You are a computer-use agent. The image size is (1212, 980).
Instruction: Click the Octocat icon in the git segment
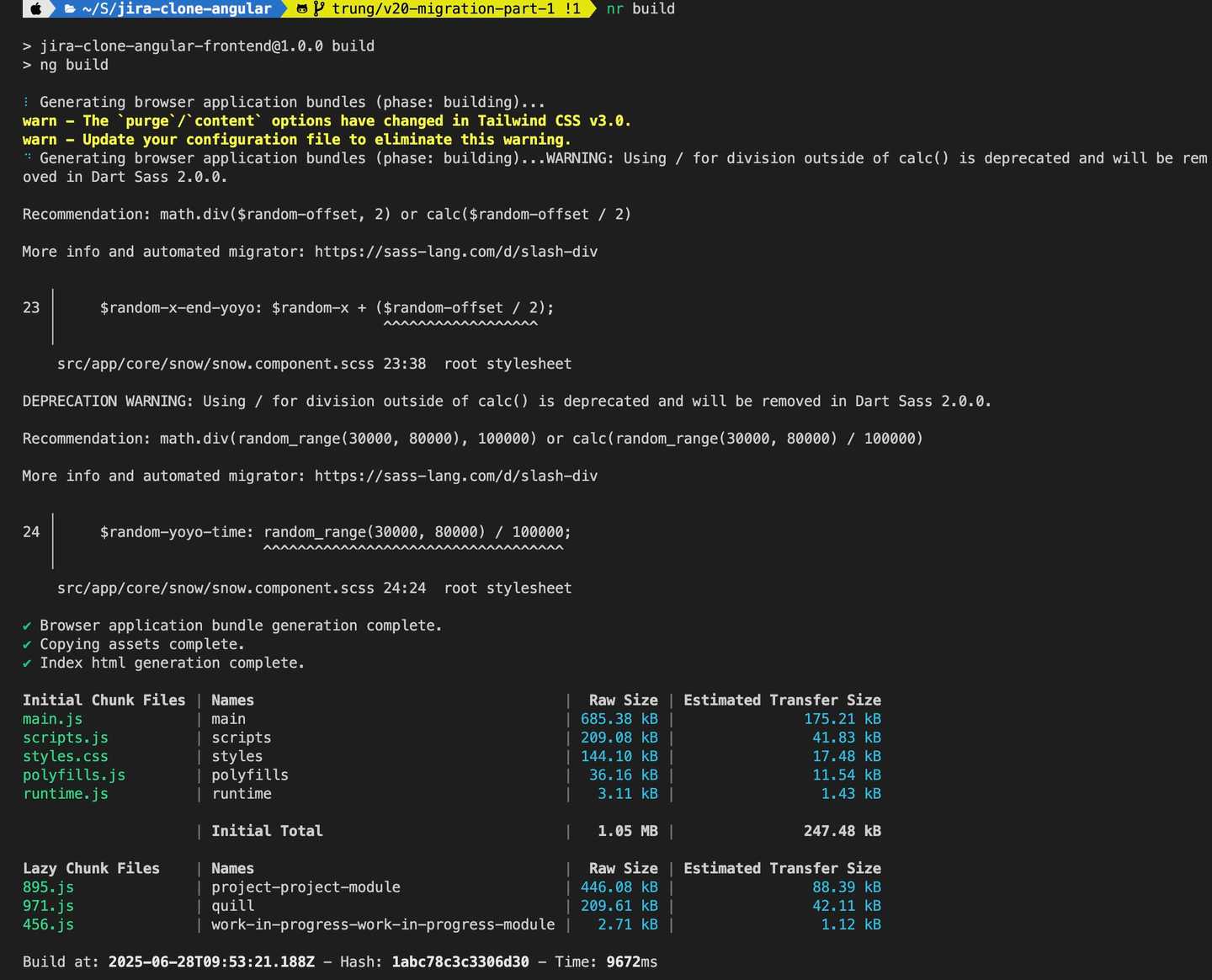click(x=300, y=9)
